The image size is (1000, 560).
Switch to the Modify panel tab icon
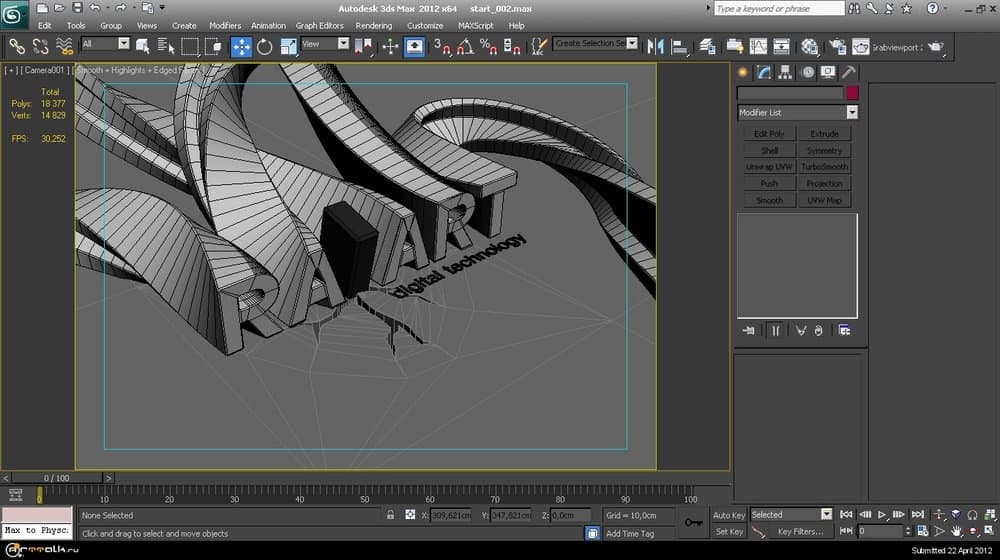pyautogui.click(x=763, y=72)
